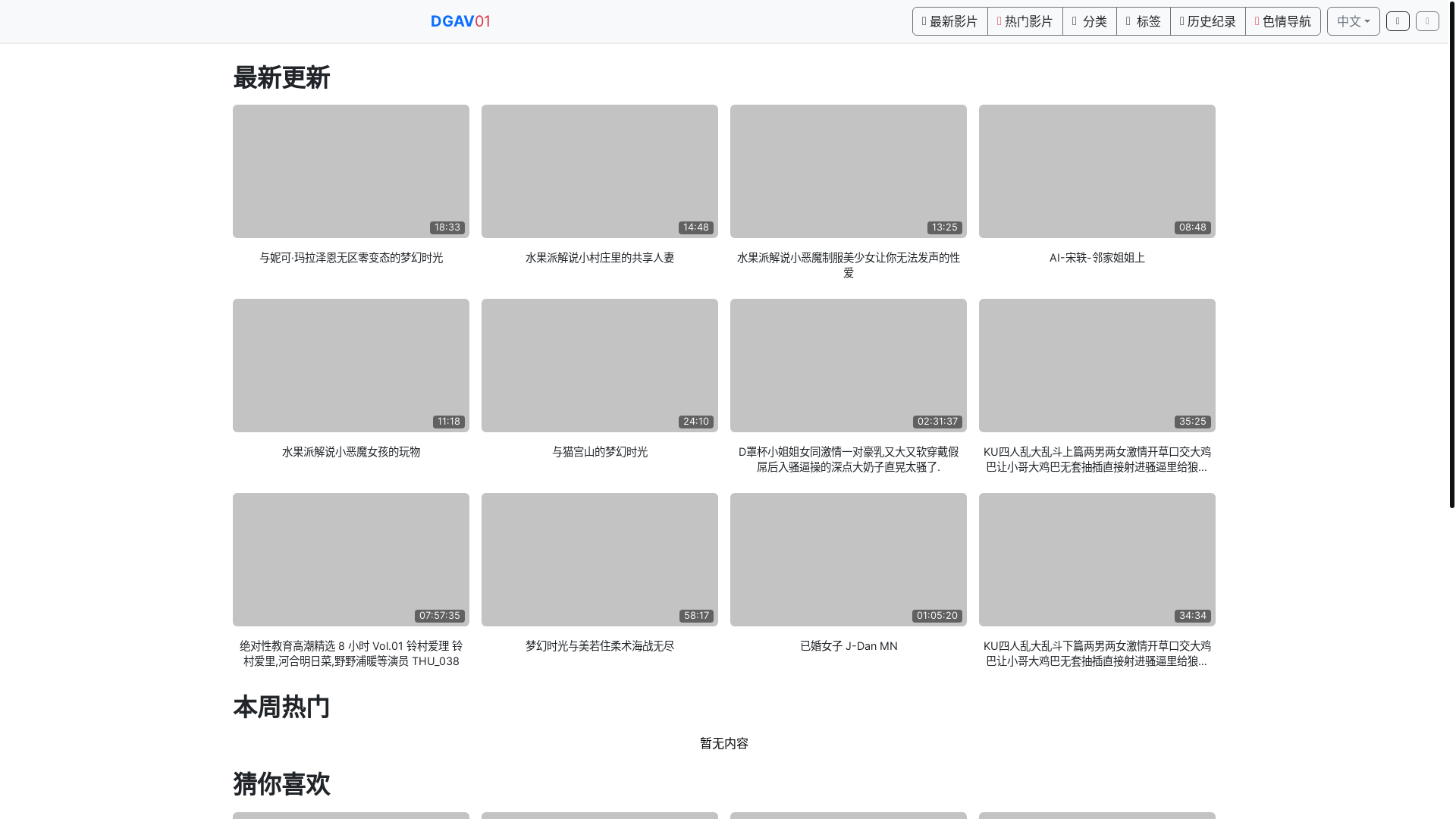Screen dimensions: 1456x819
Task: Click the last icon button in the header
Action: [1427, 21]
